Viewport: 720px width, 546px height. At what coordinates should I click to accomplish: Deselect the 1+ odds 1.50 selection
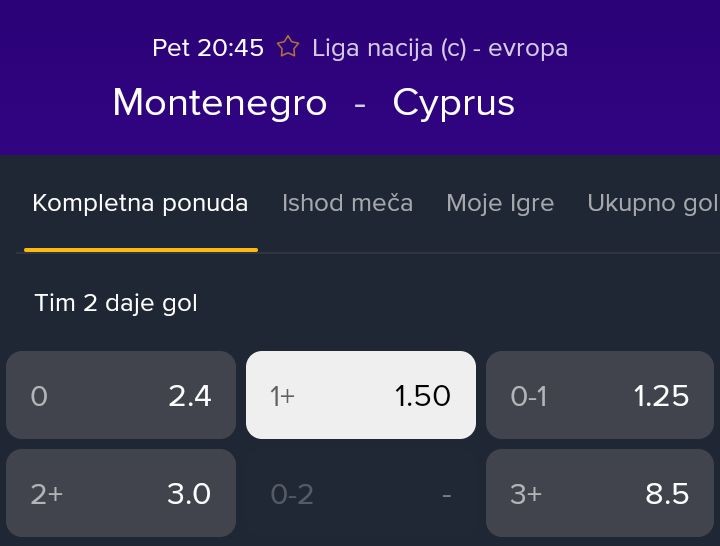coord(361,395)
